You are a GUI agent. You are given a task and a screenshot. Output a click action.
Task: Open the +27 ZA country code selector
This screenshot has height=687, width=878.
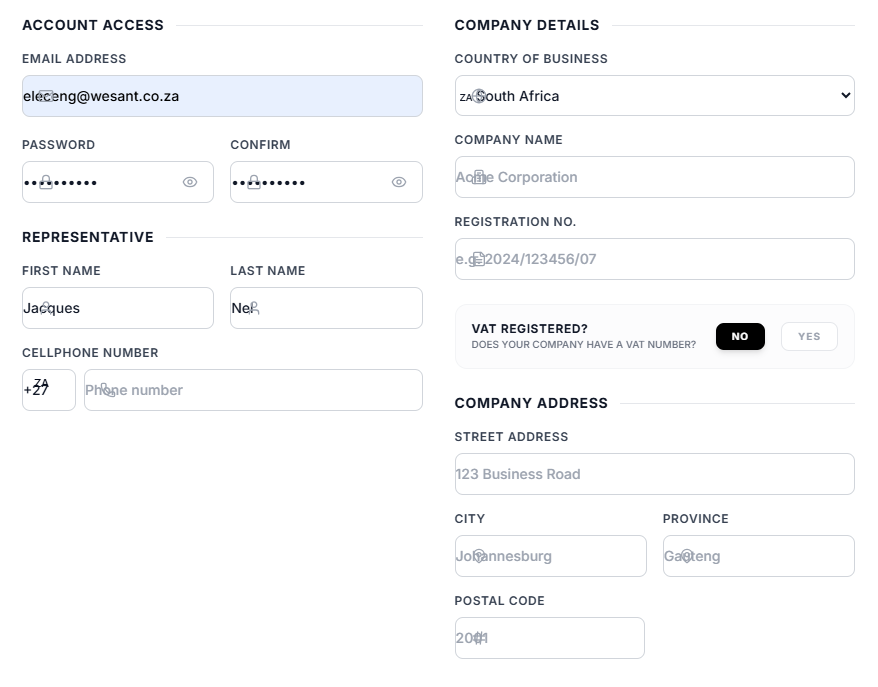coord(48,390)
